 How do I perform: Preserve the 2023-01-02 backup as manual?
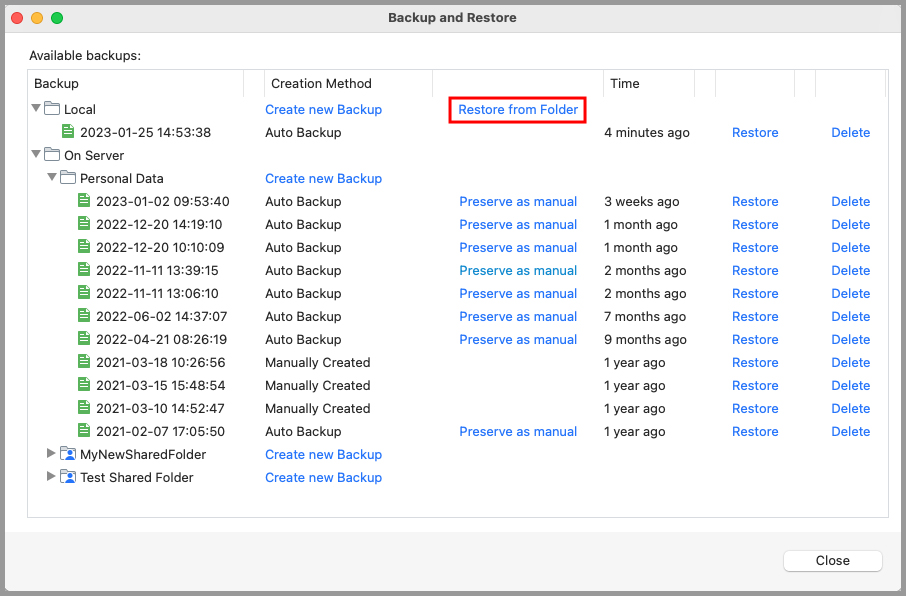pos(518,201)
